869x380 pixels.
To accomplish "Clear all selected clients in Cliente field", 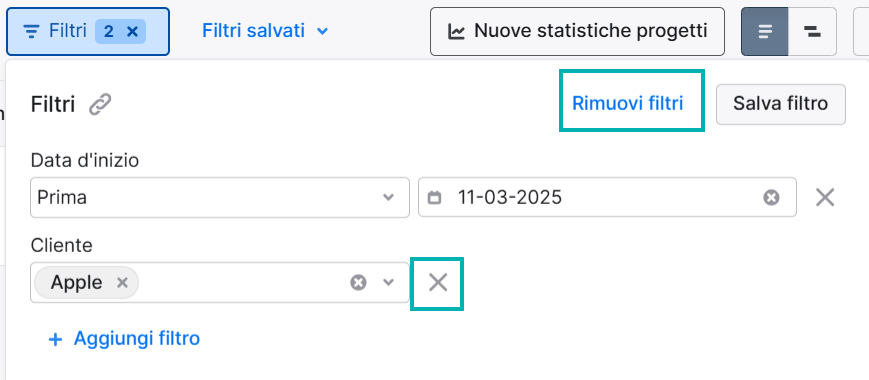I will [358, 283].
